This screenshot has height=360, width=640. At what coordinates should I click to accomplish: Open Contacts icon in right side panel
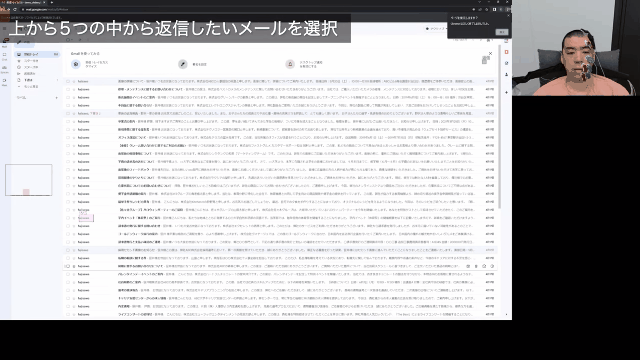(x=507, y=75)
